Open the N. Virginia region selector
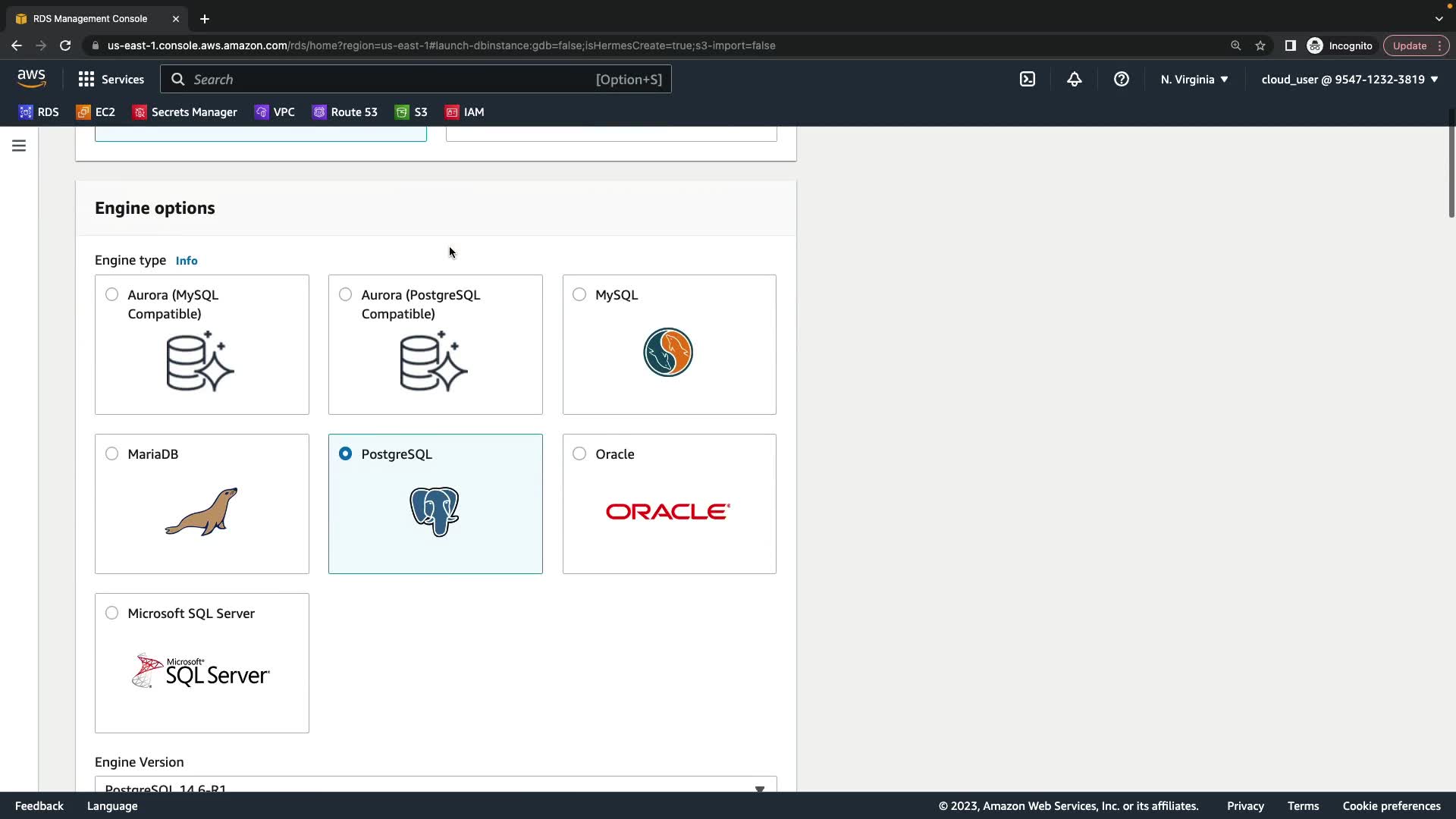The width and height of the screenshot is (1456, 819). pyautogui.click(x=1194, y=79)
